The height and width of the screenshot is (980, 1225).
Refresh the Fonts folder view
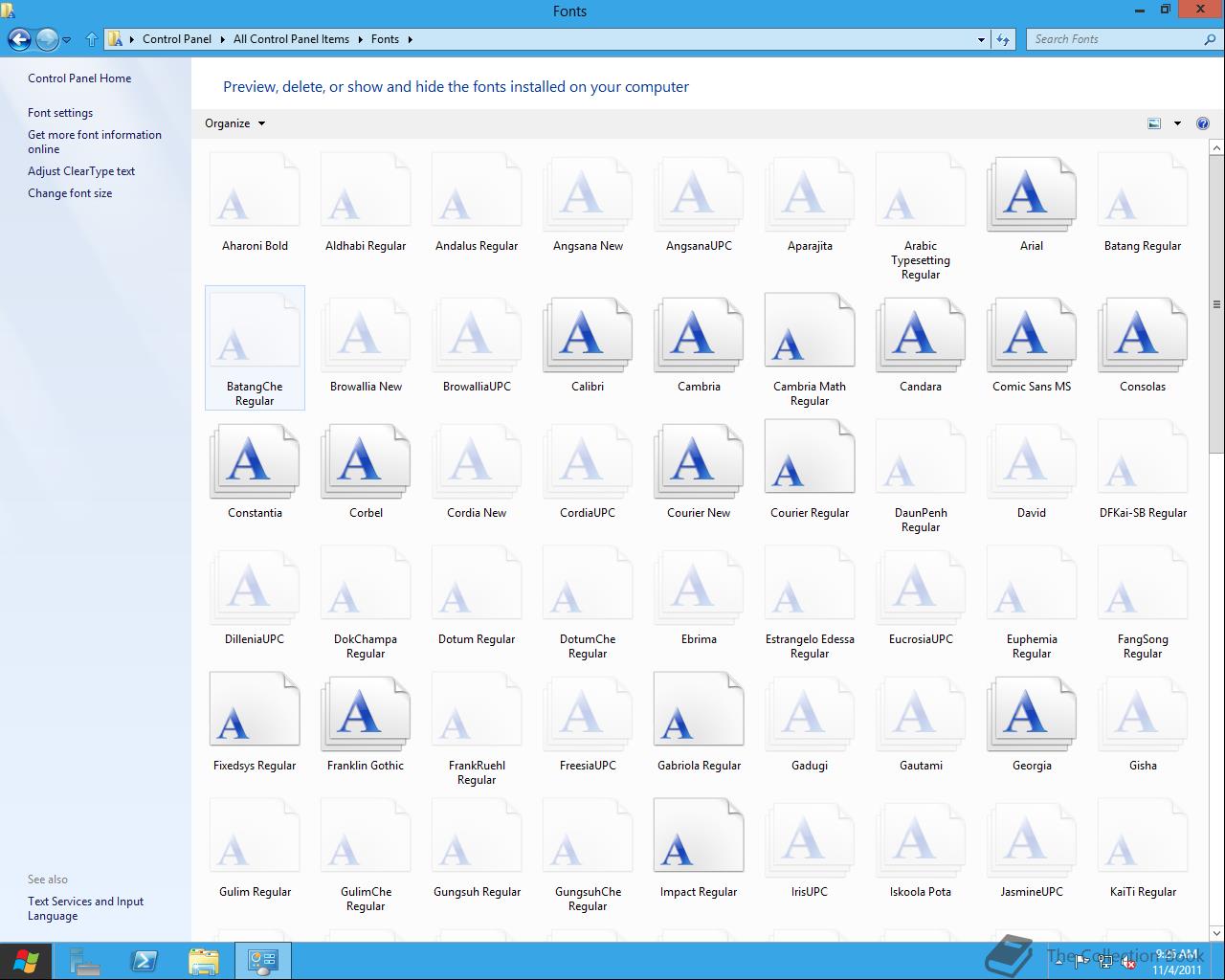point(1003,39)
